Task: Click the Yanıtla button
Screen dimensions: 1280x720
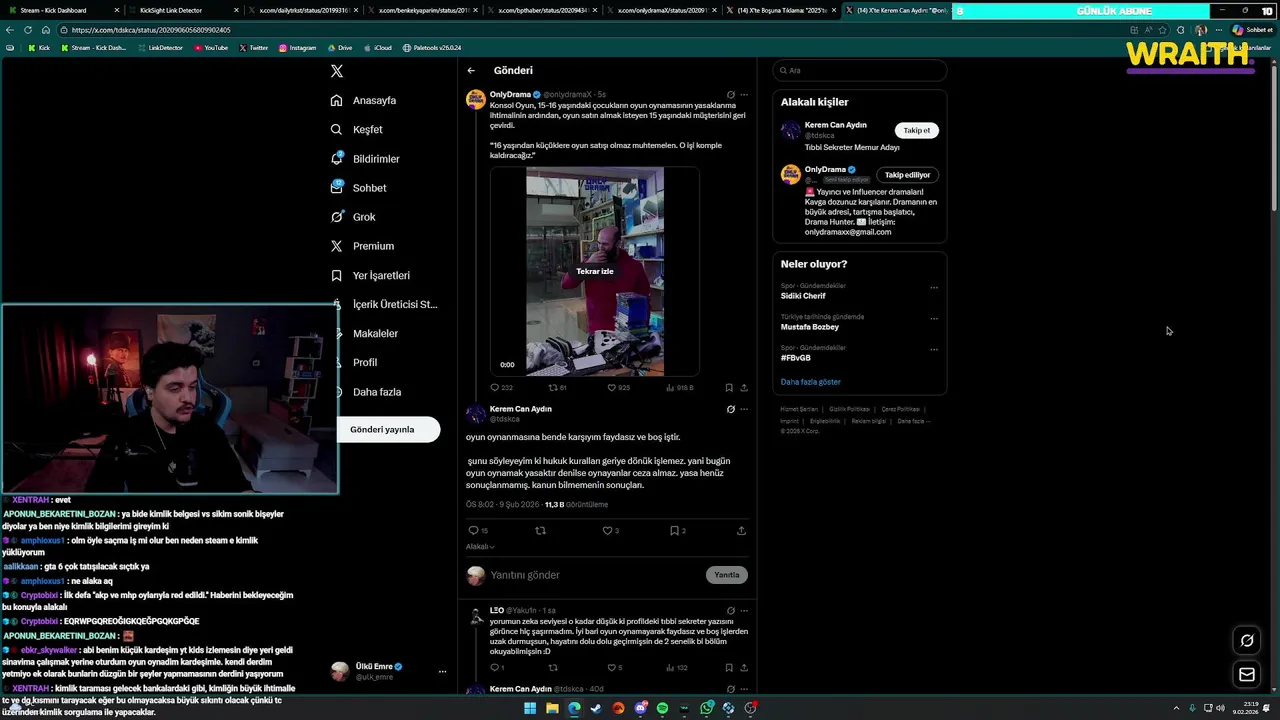Action: coord(727,575)
